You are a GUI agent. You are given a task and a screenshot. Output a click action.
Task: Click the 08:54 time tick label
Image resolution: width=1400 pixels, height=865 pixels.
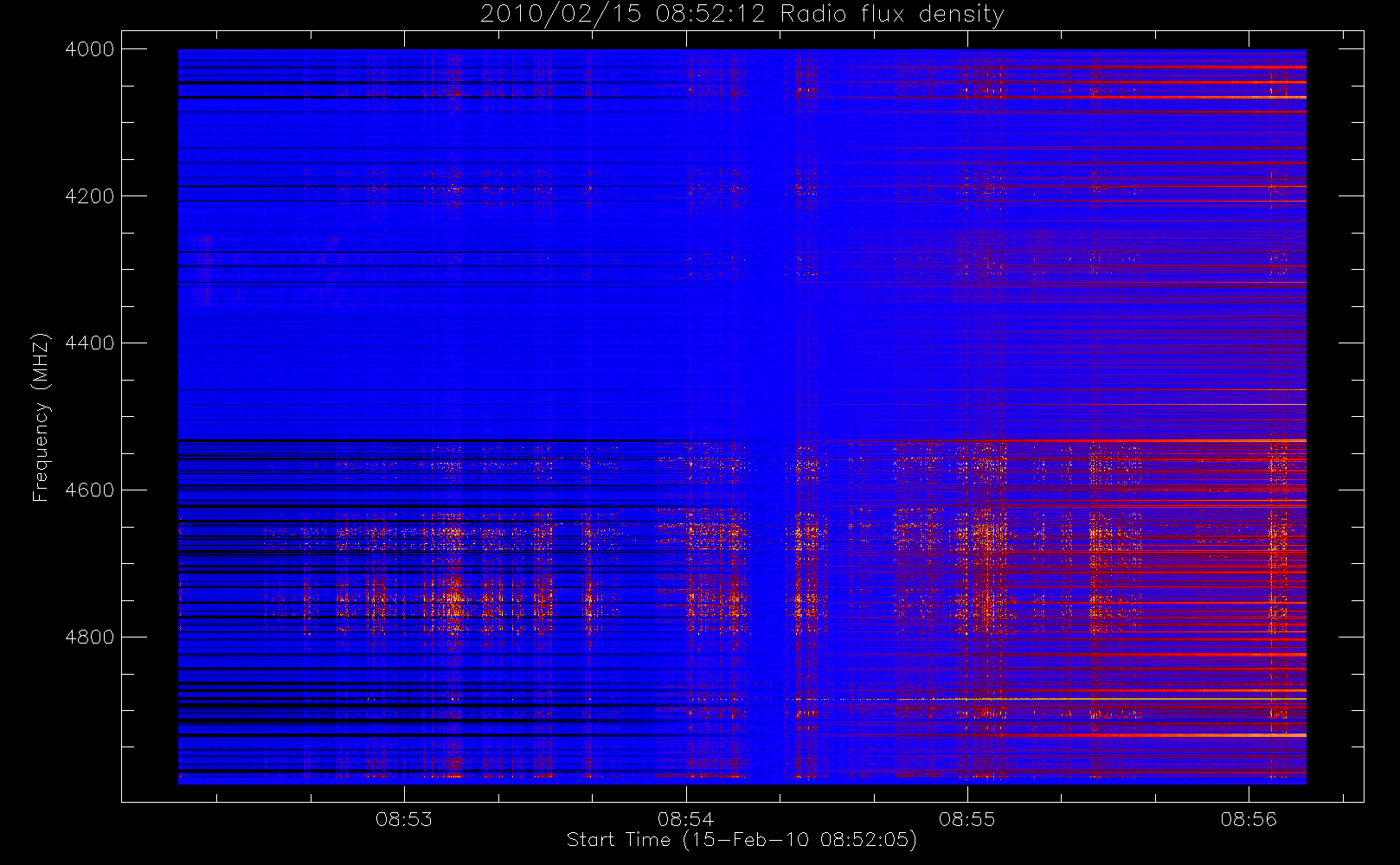(x=686, y=819)
